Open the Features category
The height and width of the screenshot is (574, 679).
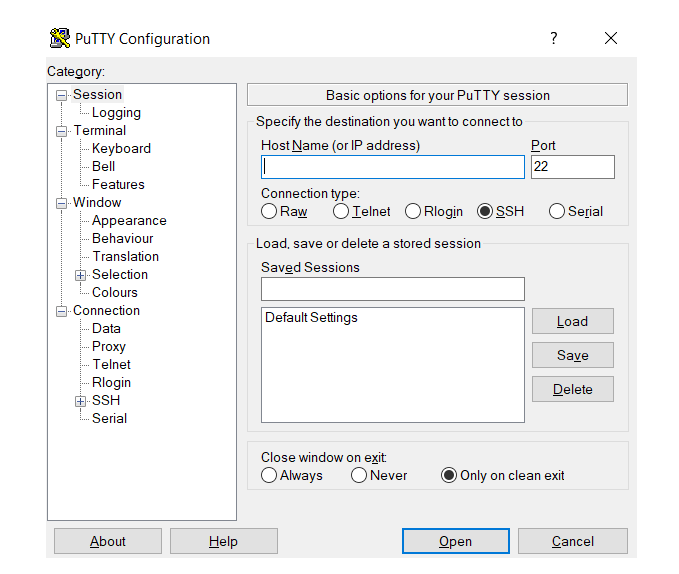[x=118, y=184]
